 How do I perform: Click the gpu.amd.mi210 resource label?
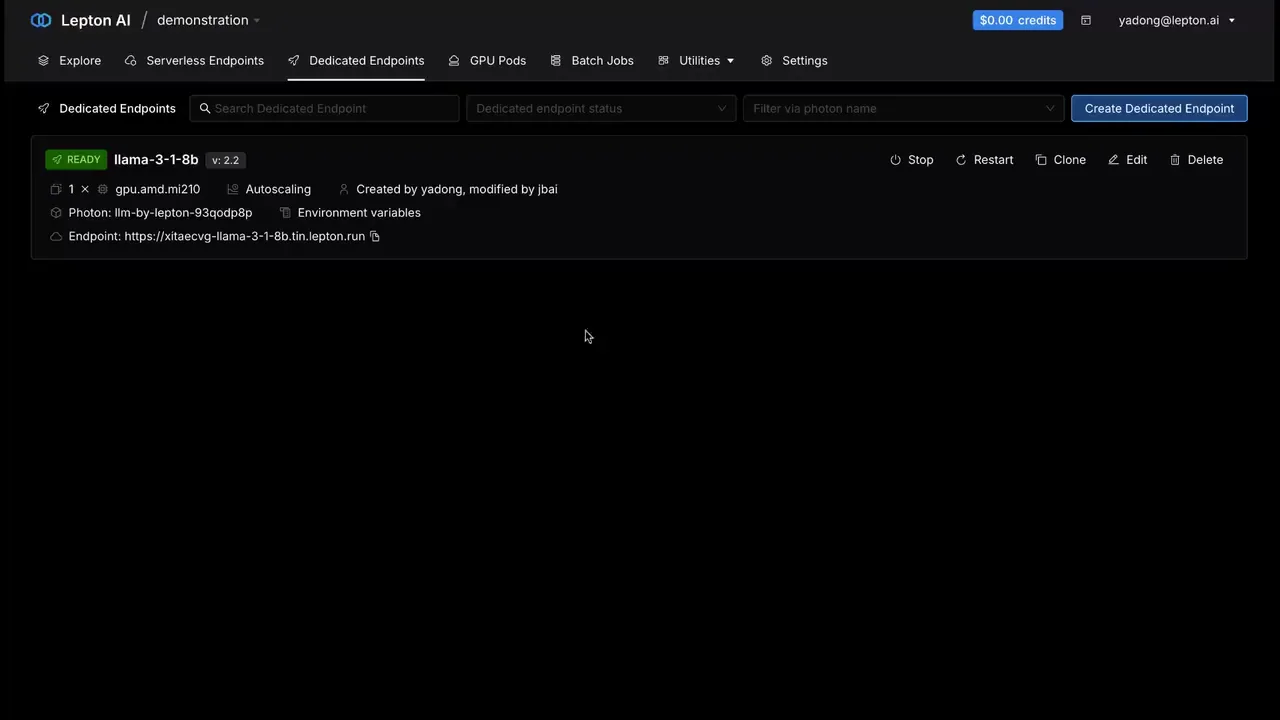[x=158, y=189]
